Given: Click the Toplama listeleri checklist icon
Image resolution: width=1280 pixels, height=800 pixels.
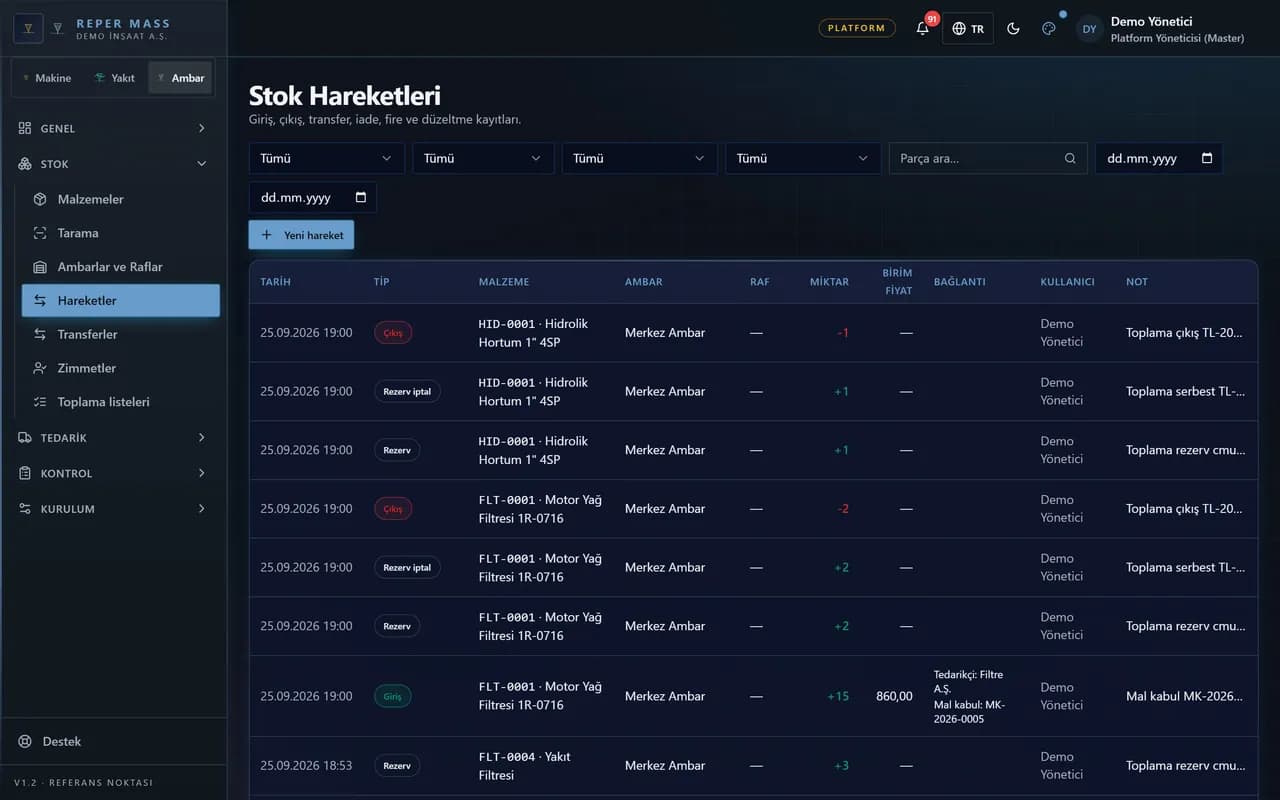Looking at the screenshot, I should click(x=40, y=402).
